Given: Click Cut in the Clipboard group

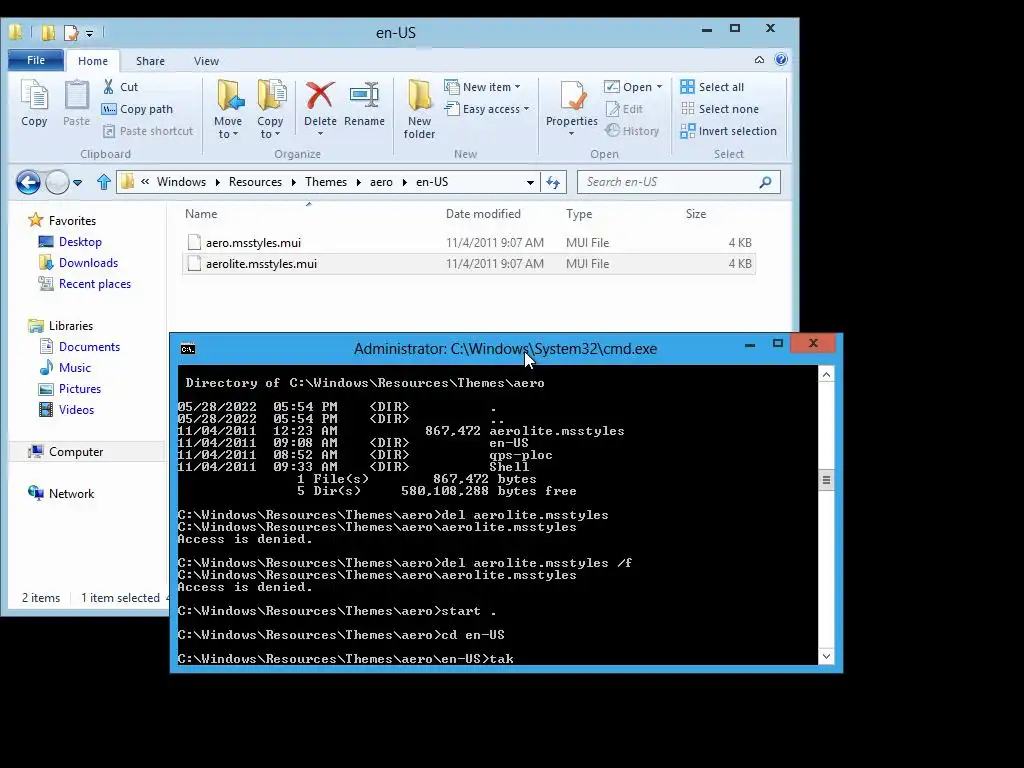Looking at the screenshot, I should click(x=121, y=87).
